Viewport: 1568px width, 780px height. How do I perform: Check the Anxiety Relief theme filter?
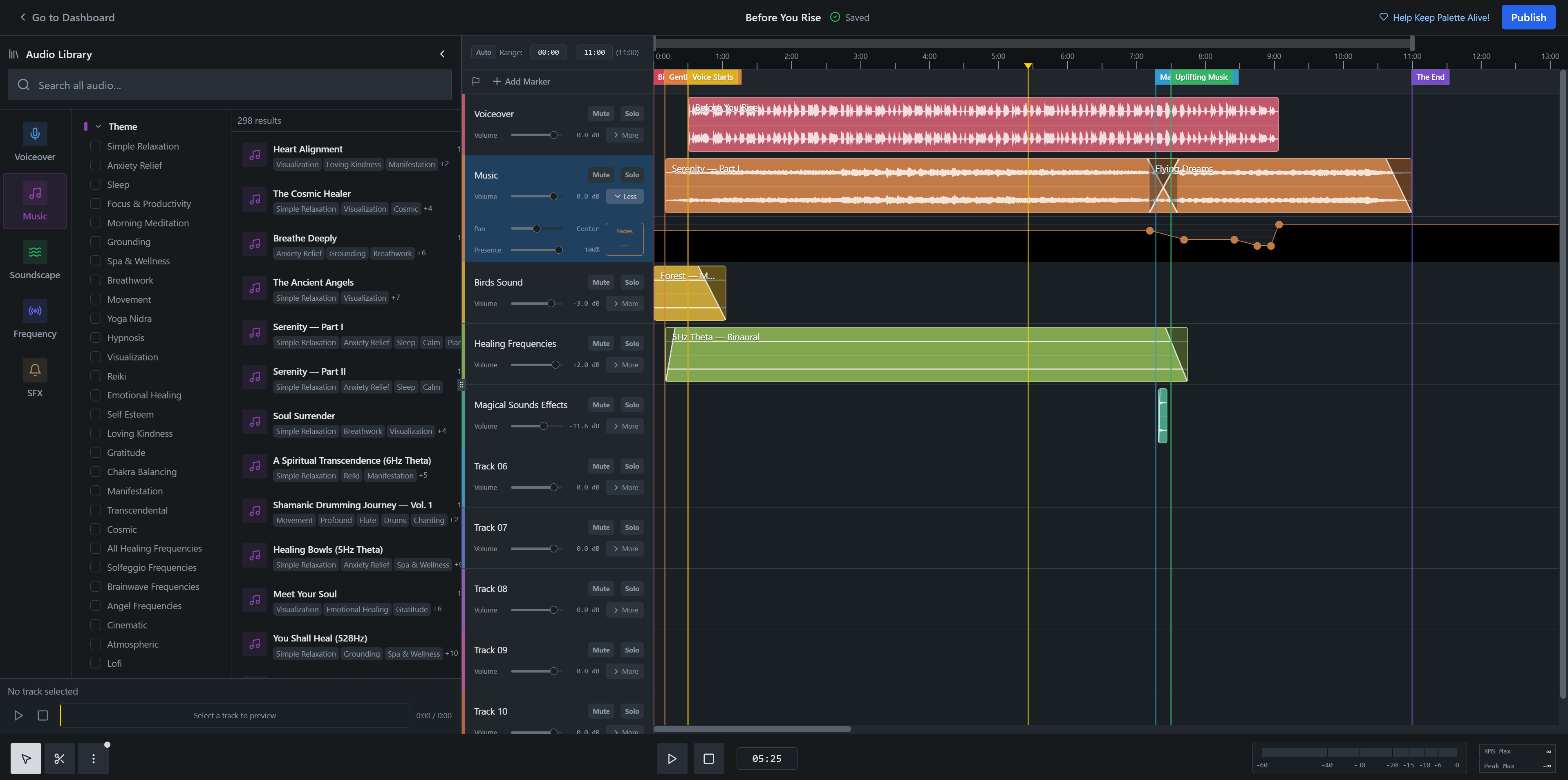point(96,165)
